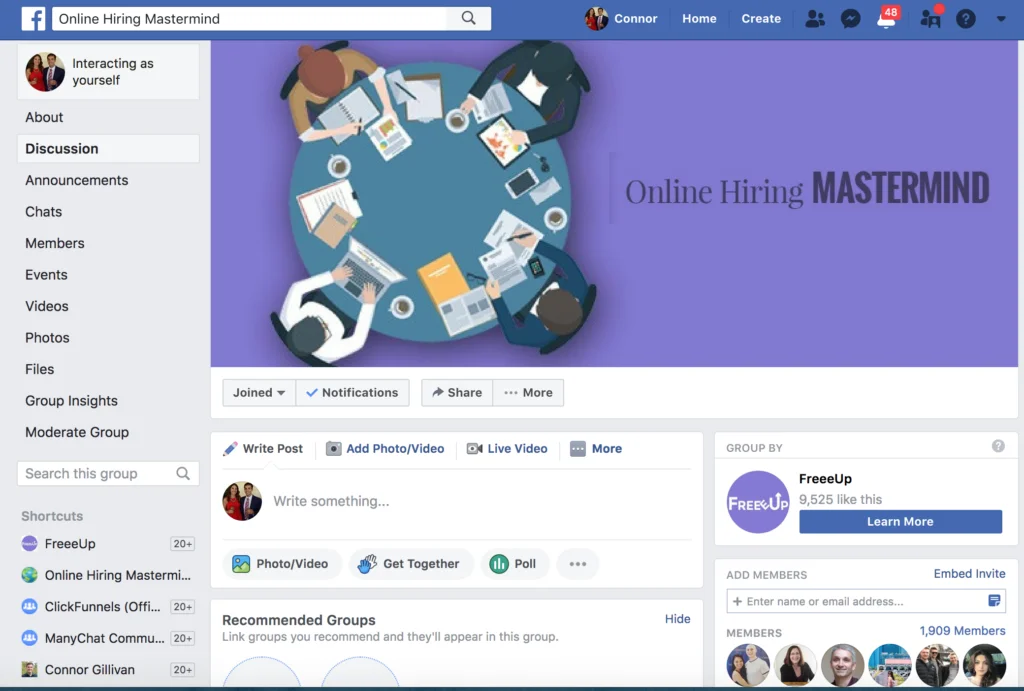This screenshot has width=1024, height=691.
Task: Click the ClickFunnels shortcut group icon
Action: (29, 606)
